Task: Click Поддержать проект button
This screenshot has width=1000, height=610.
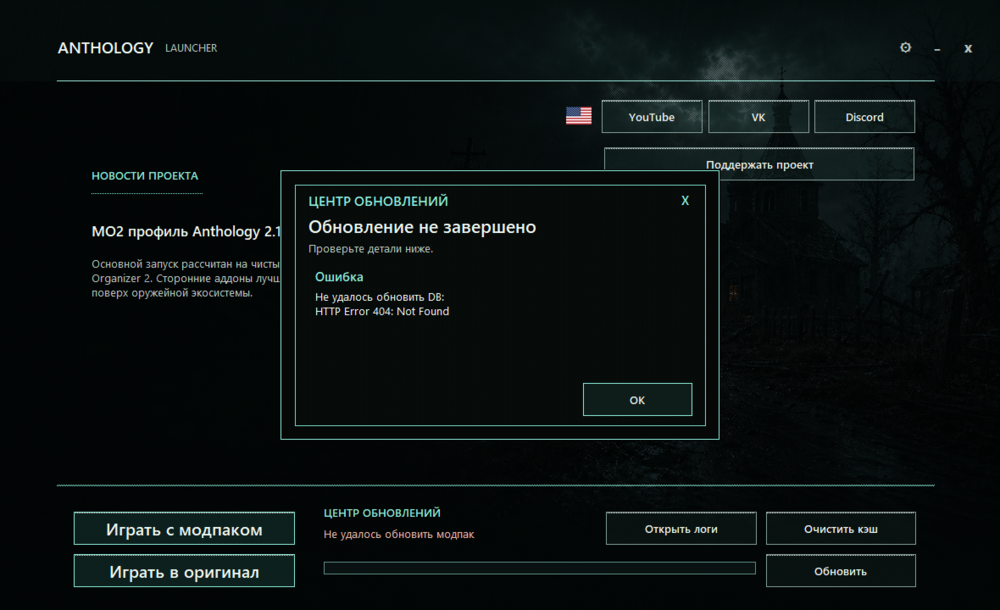Action: 759,165
